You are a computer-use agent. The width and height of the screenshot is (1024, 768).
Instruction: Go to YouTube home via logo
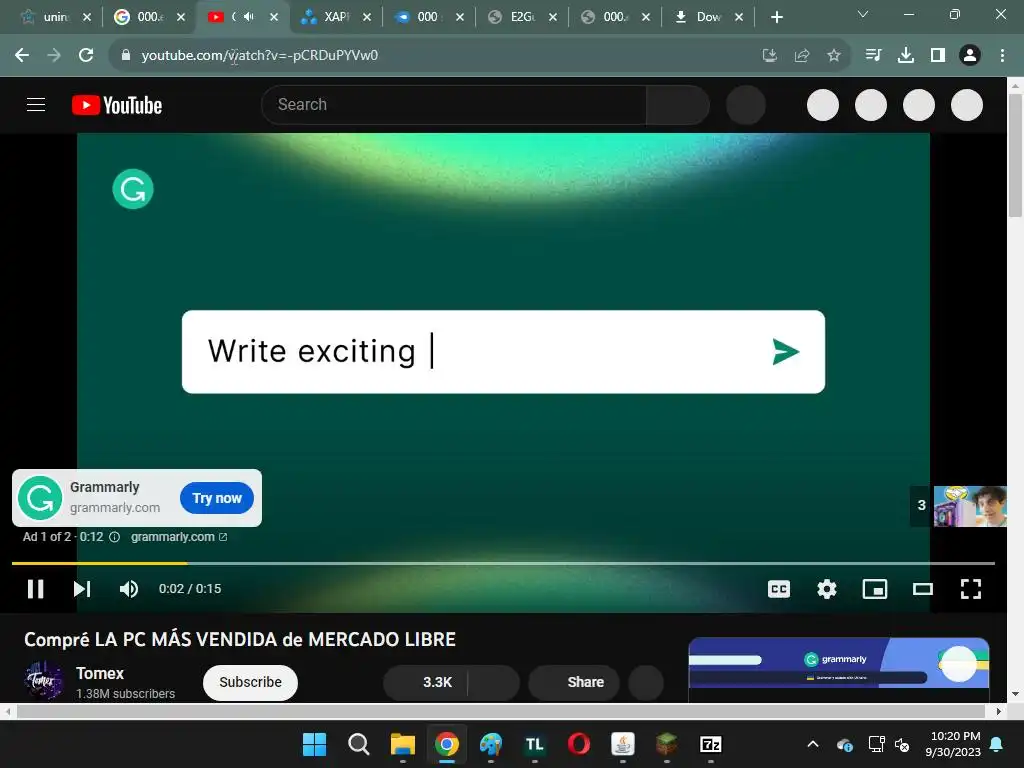click(x=117, y=105)
